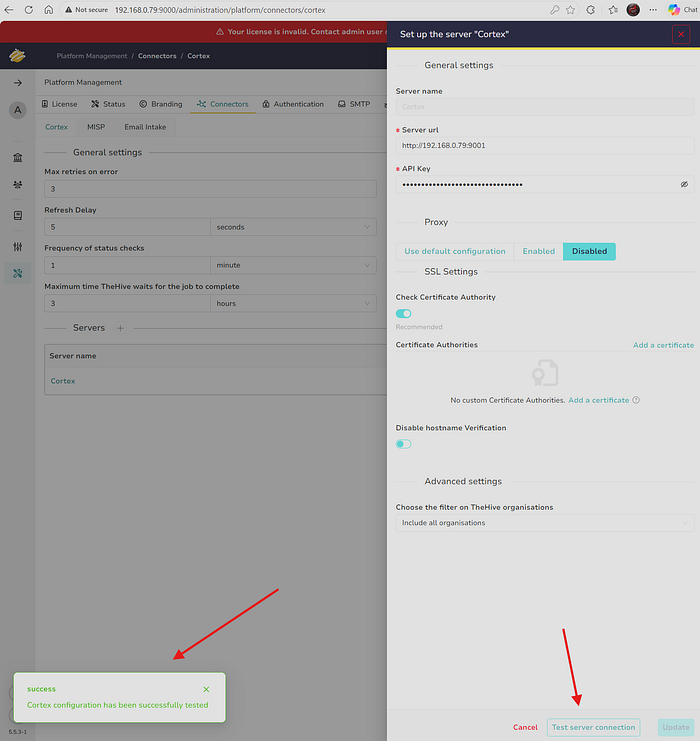Open status check minute unit dropdown
The height and width of the screenshot is (741, 700).
[x=293, y=266]
